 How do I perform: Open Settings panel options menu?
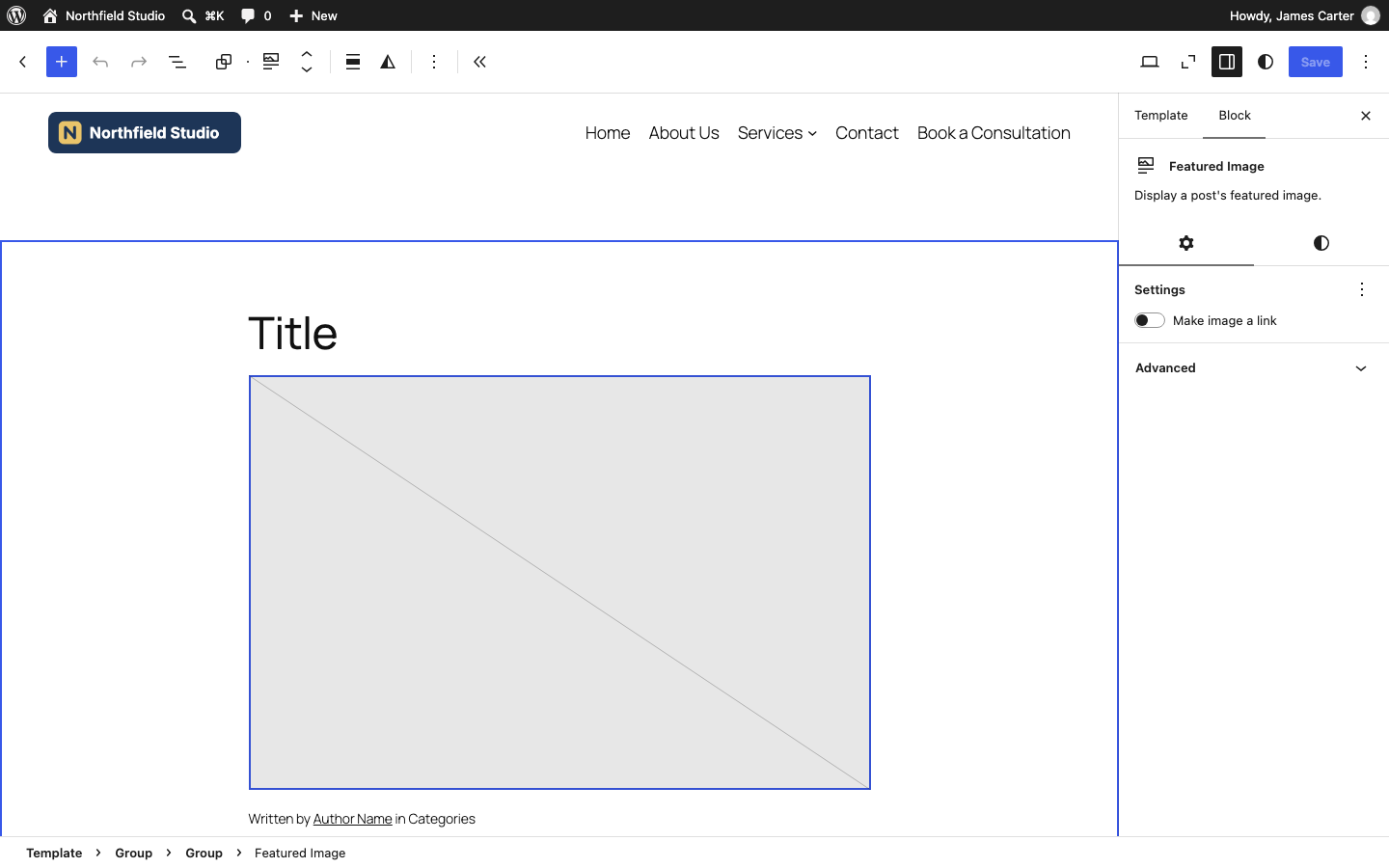[x=1362, y=289]
